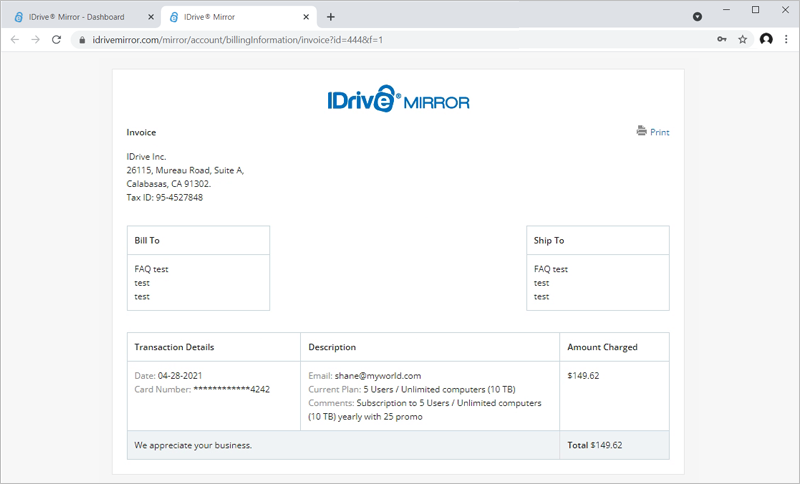
Task: Open a new browser tab
Action: pyautogui.click(x=331, y=17)
